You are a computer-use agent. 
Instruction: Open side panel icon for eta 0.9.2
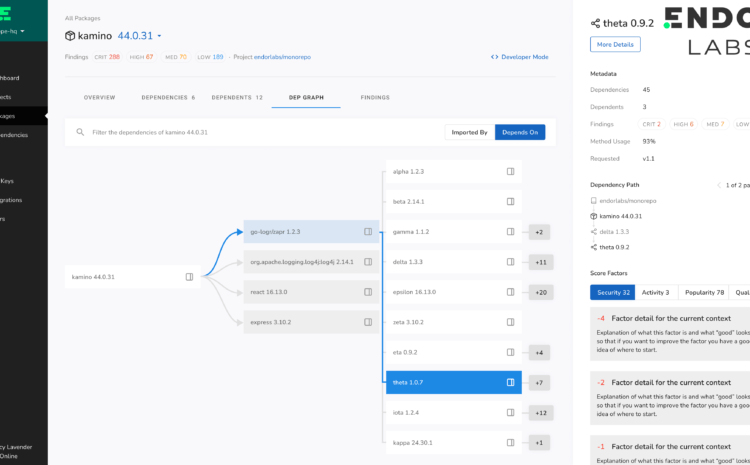coord(510,352)
